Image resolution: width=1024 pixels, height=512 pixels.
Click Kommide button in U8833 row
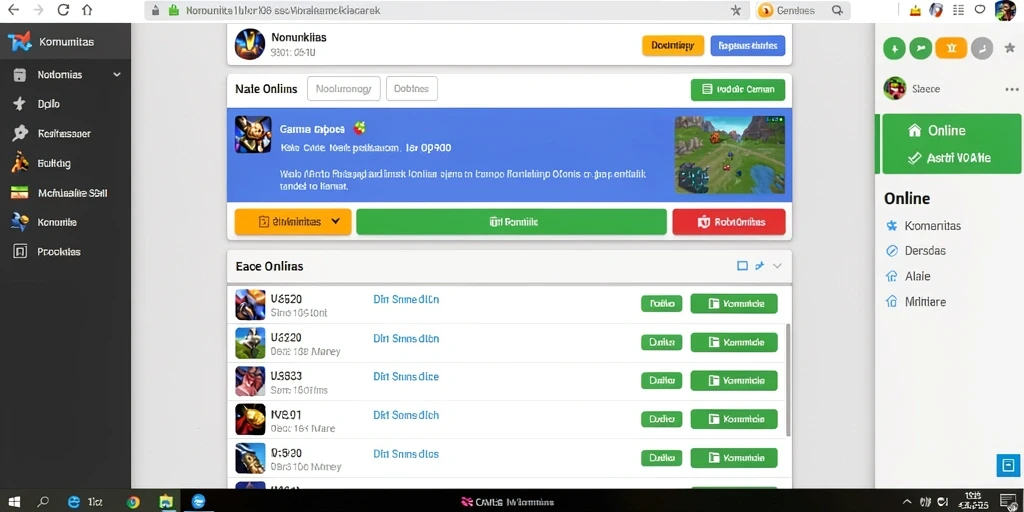[x=734, y=380]
